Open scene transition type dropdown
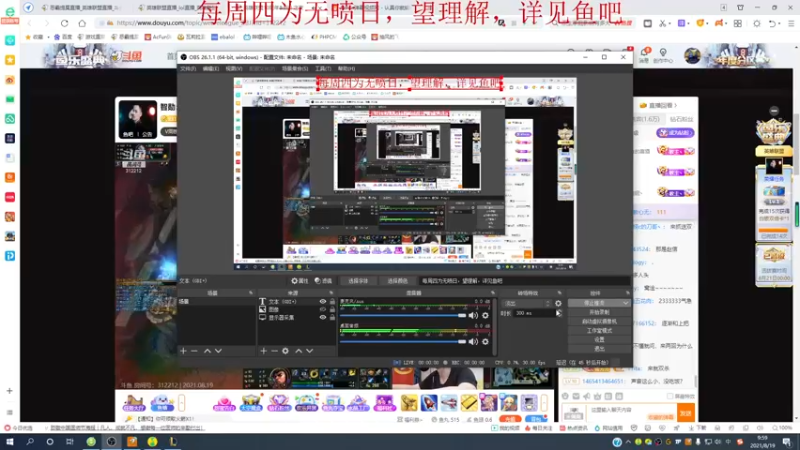This screenshot has width=800, height=450. pyautogui.click(x=526, y=303)
